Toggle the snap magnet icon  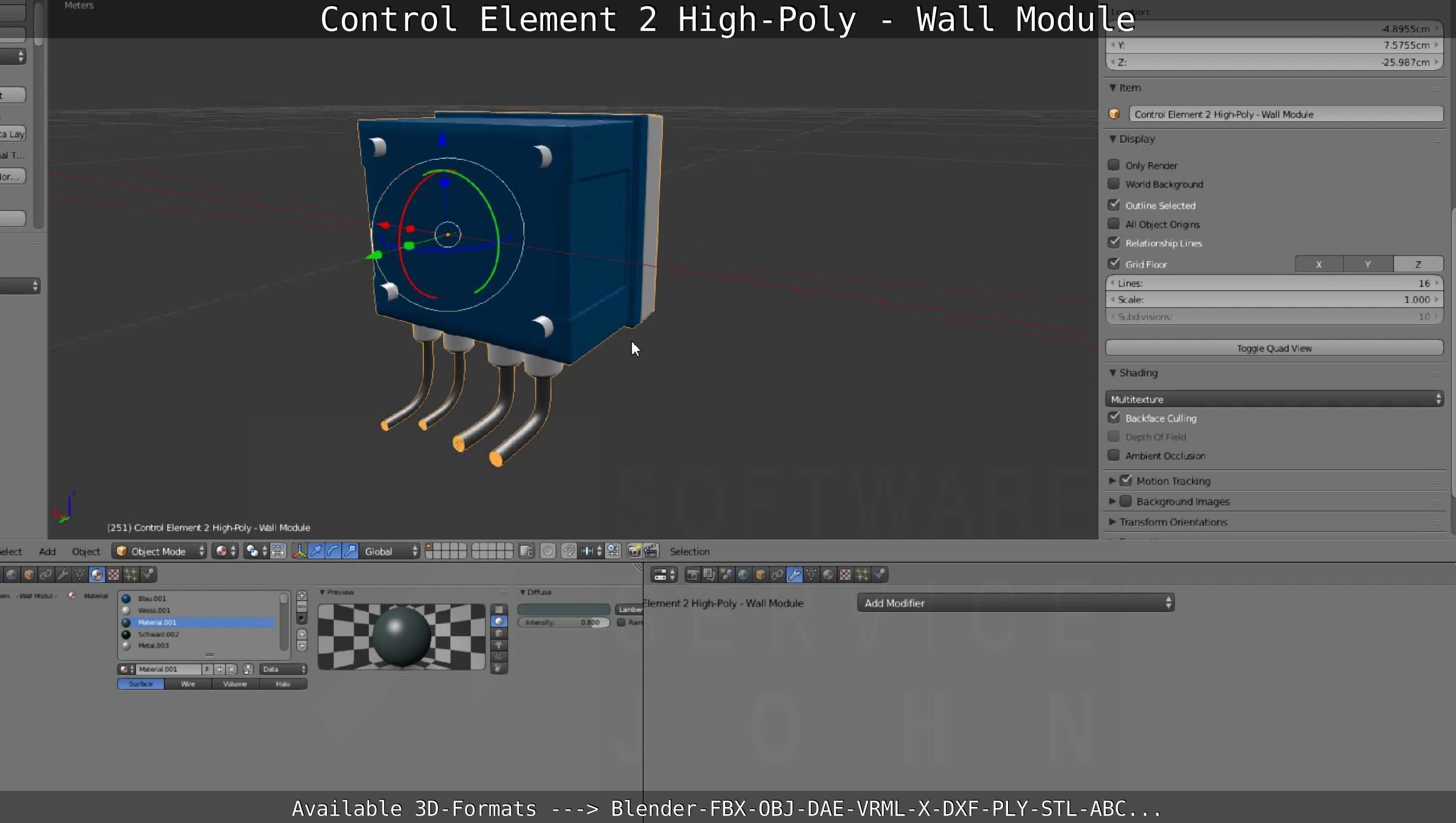click(569, 551)
